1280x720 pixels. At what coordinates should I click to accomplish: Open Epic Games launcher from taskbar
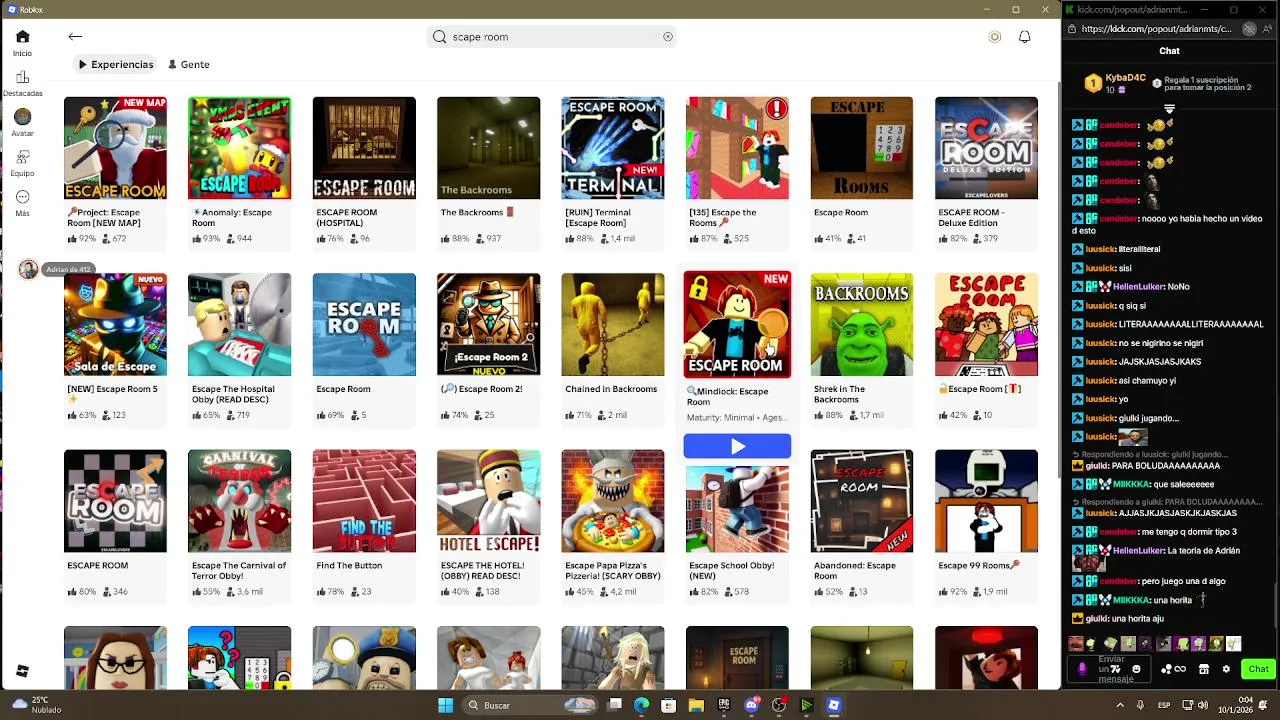click(724, 705)
